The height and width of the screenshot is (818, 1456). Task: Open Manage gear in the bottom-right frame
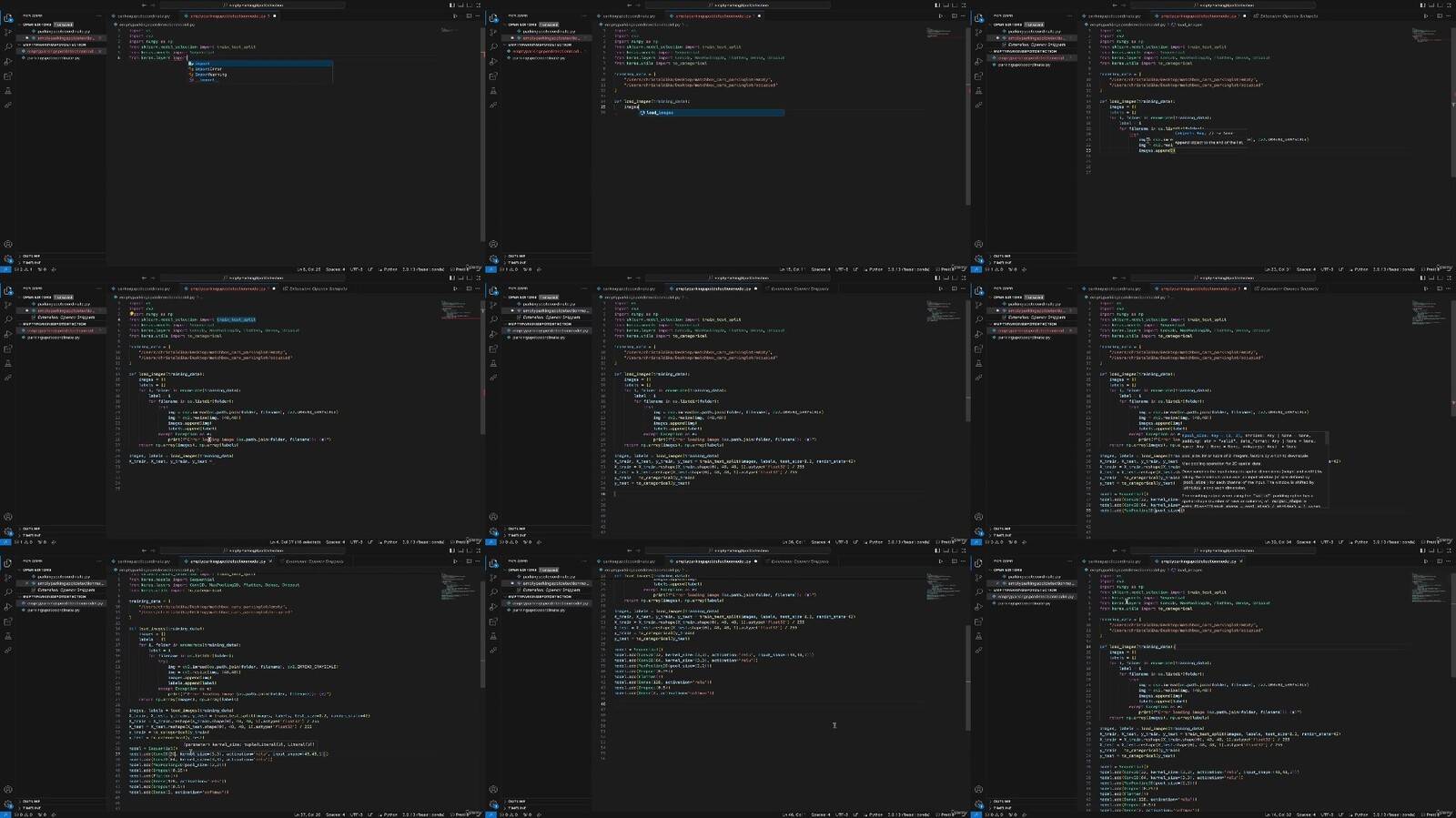pyautogui.click(x=978, y=804)
